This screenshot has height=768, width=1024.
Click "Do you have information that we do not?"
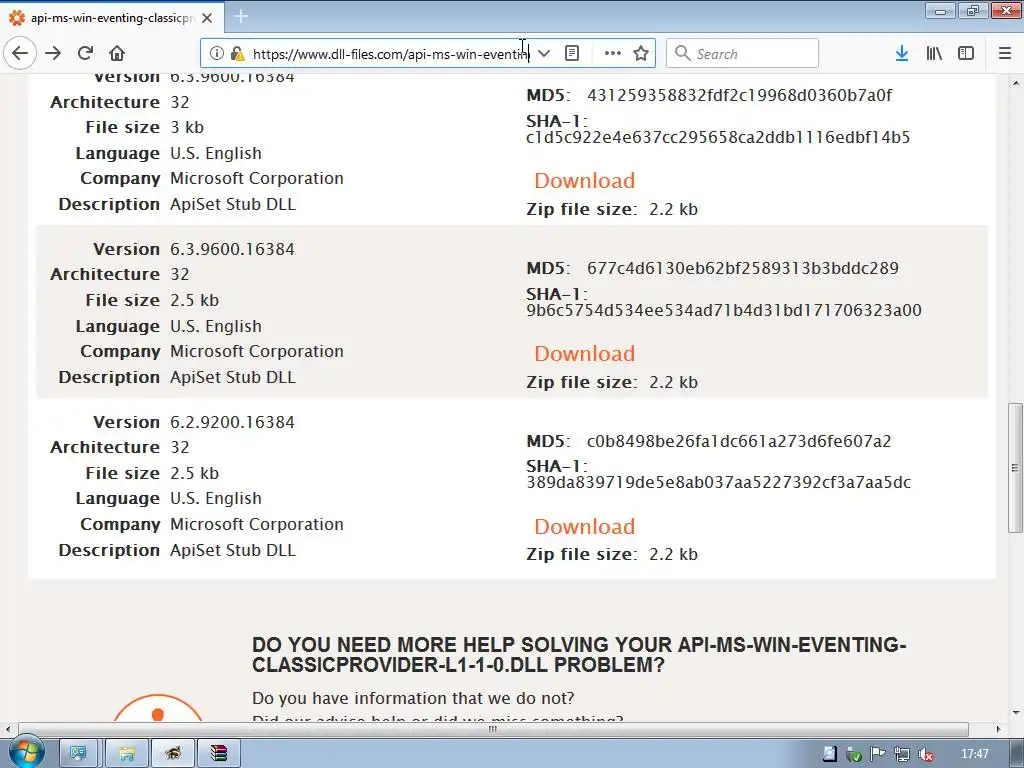point(413,698)
